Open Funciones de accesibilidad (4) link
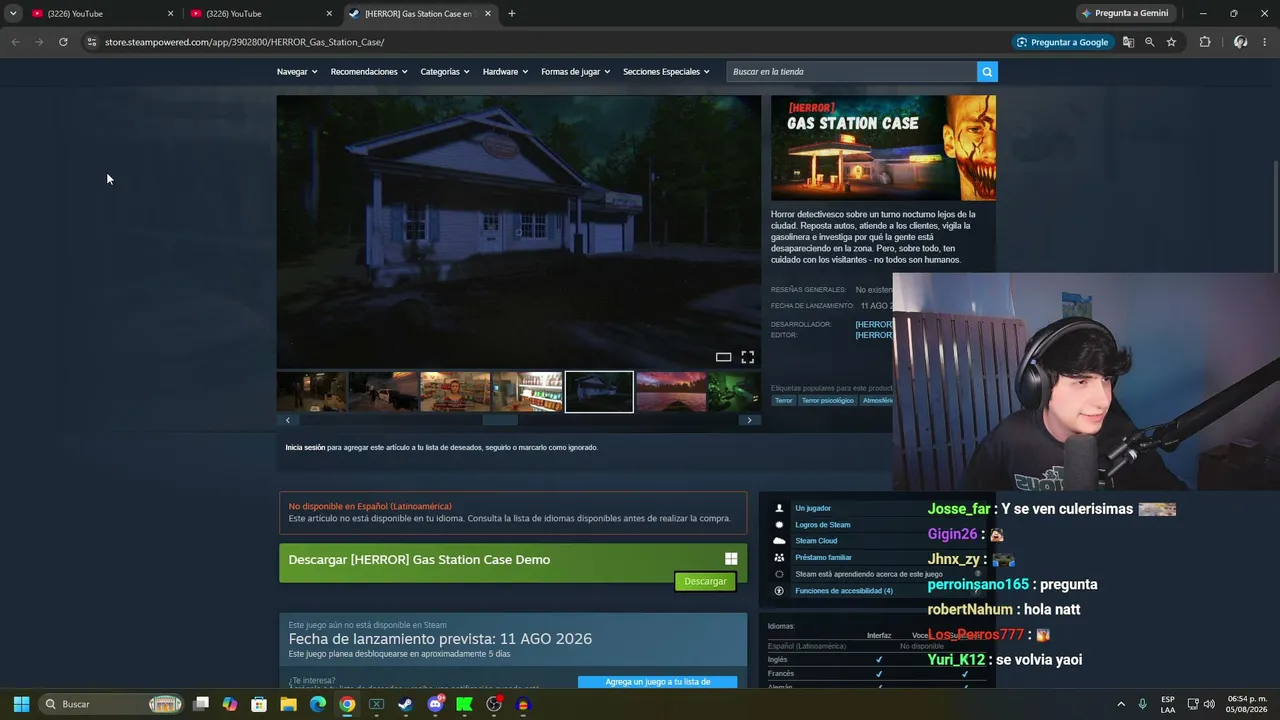 [844, 591]
